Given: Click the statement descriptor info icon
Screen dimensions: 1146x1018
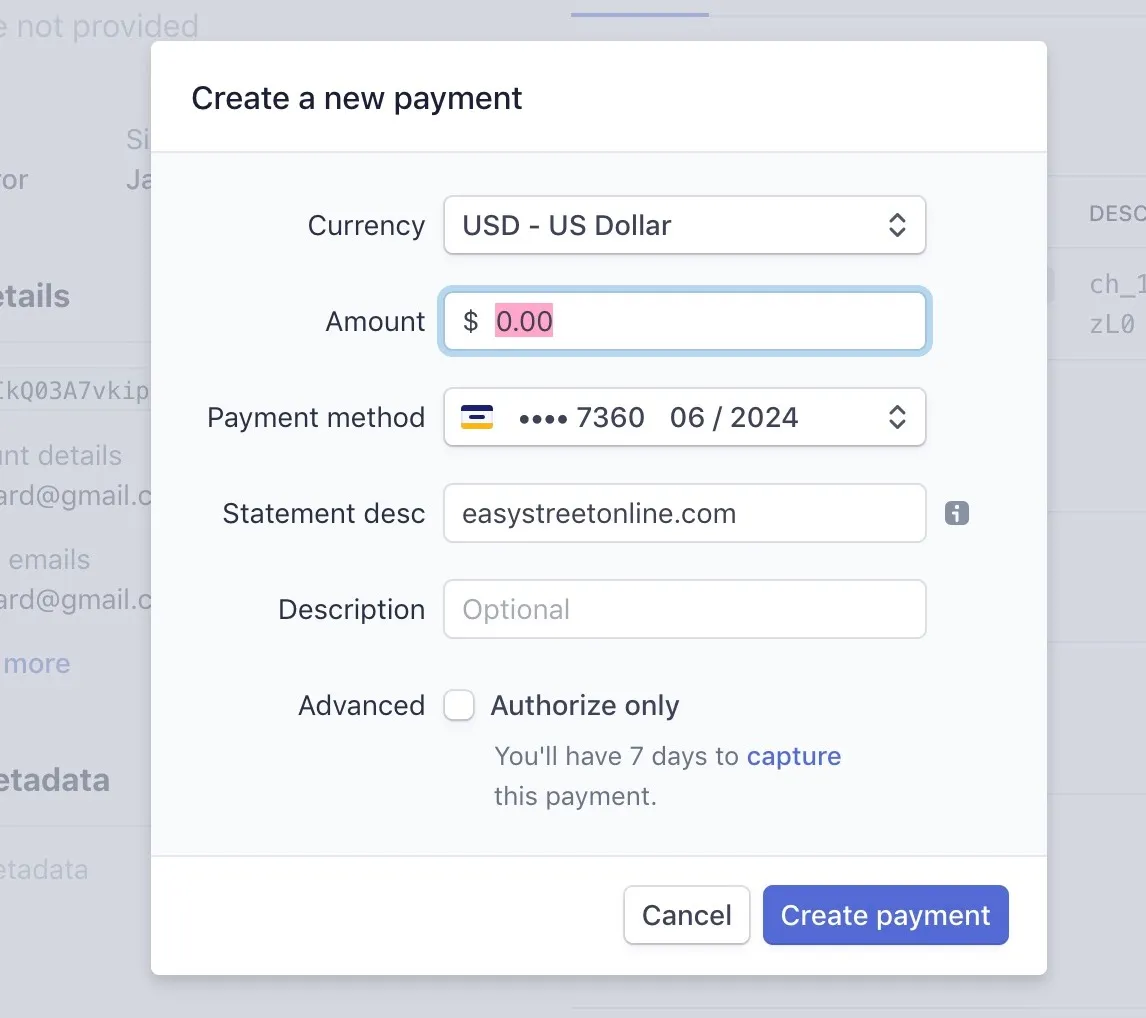Looking at the screenshot, I should click(x=957, y=514).
